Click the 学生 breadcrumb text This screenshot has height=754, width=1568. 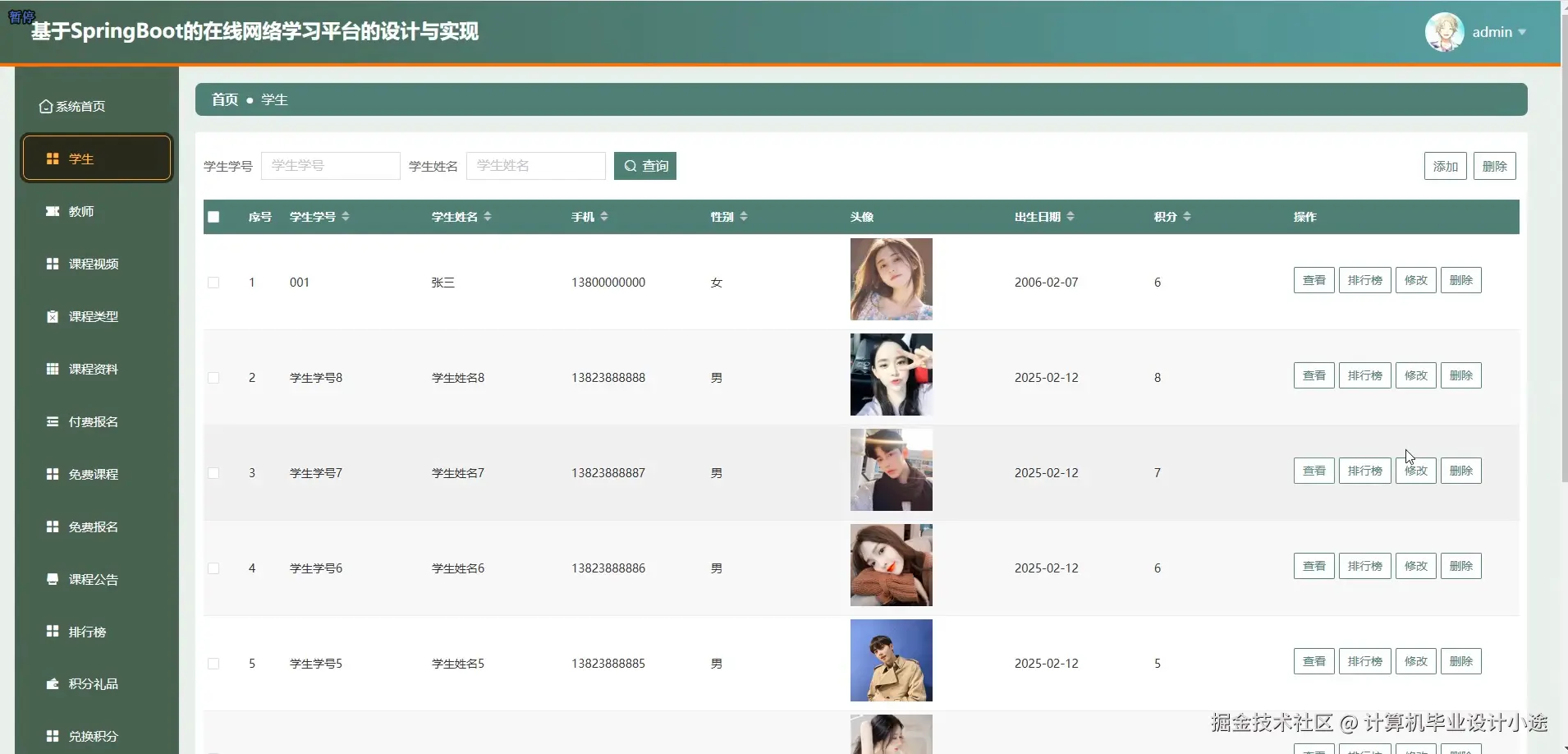pos(274,99)
